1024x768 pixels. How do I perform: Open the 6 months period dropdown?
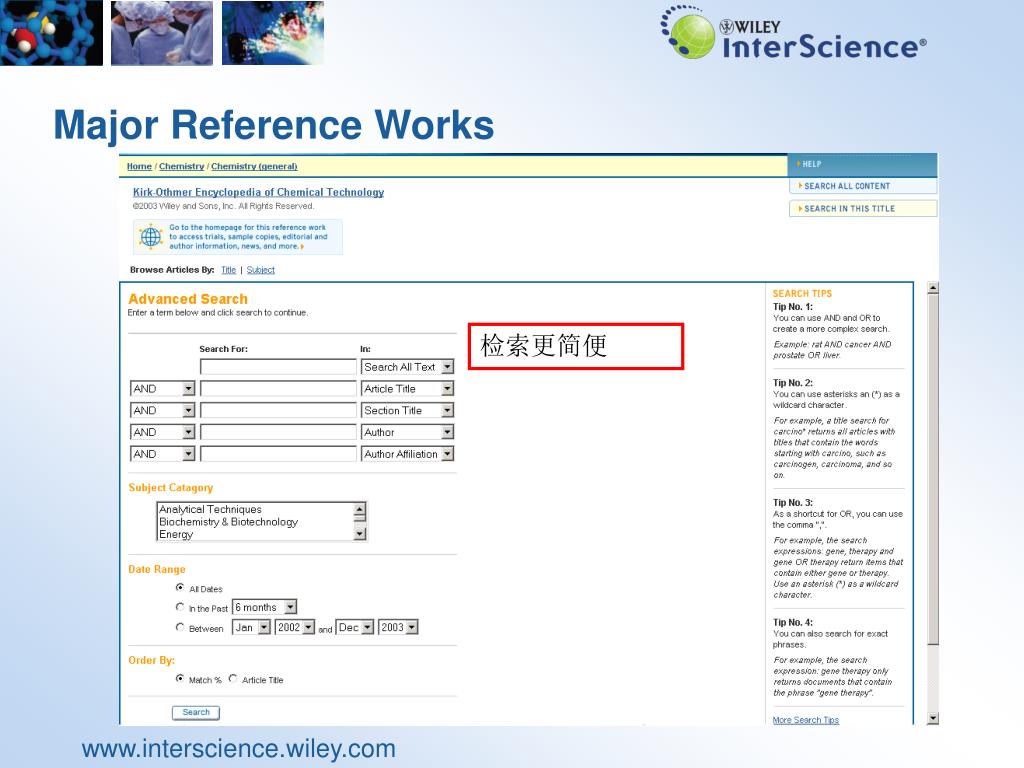265,607
